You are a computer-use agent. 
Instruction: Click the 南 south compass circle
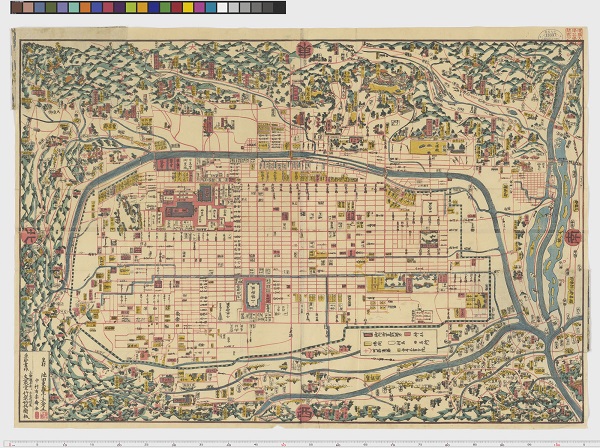(573, 238)
